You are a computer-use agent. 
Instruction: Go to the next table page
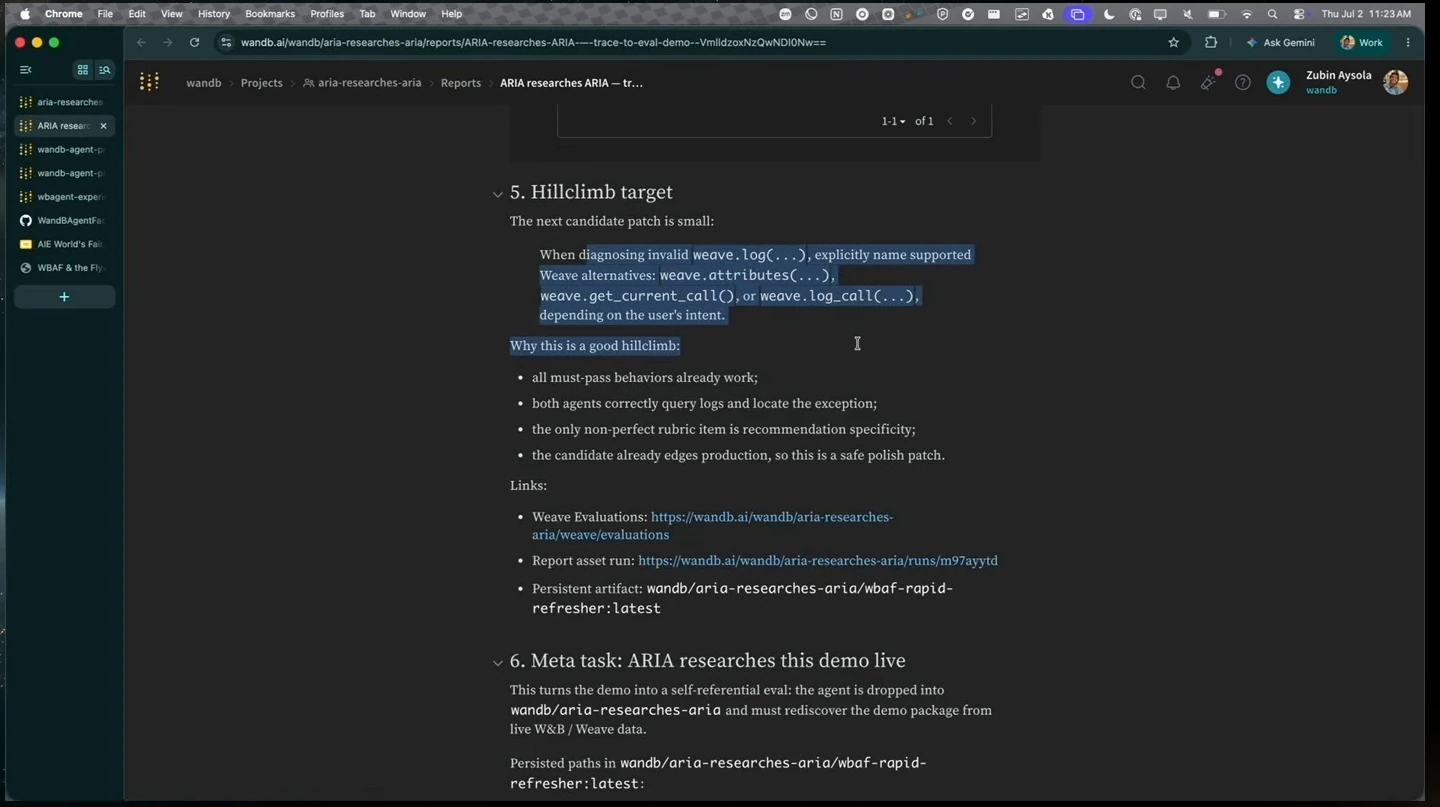974,121
